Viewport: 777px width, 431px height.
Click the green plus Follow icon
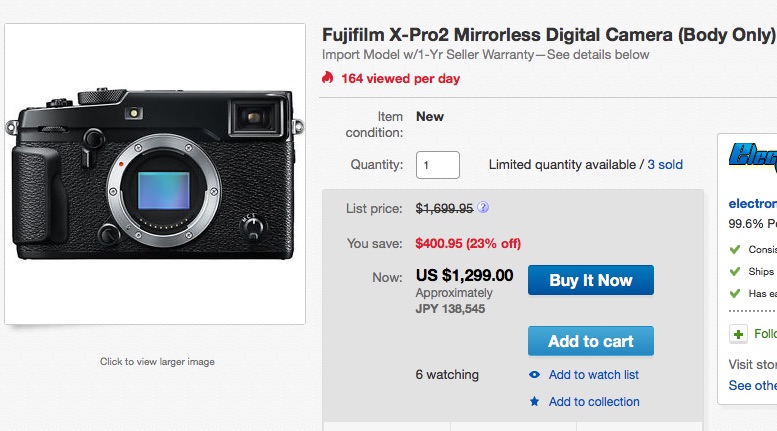(x=738, y=334)
